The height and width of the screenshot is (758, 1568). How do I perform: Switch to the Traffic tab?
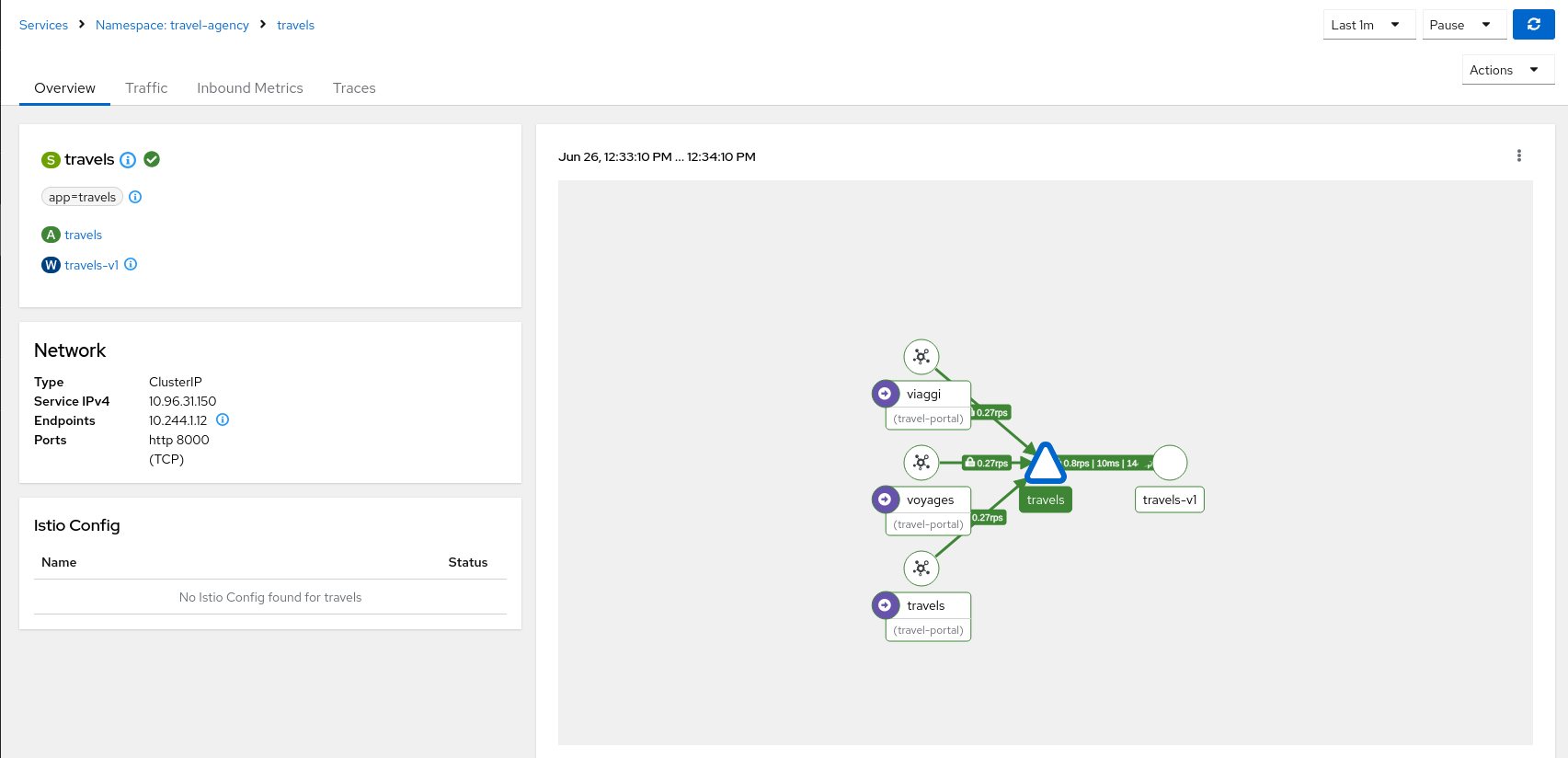point(146,88)
